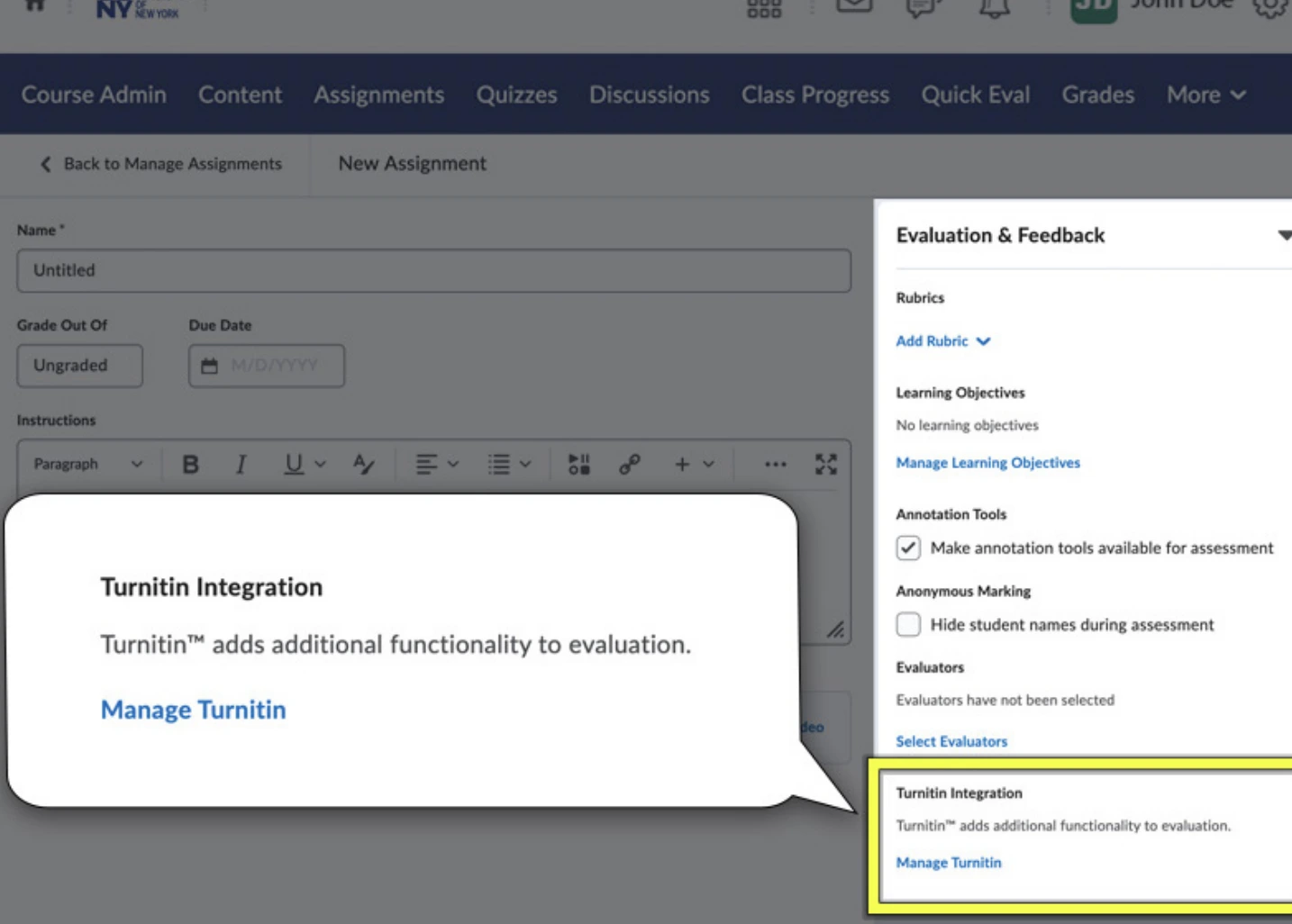Apply italic formatting in editor toolbar
This screenshot has height=924, width=1292.
click(241, 465)
